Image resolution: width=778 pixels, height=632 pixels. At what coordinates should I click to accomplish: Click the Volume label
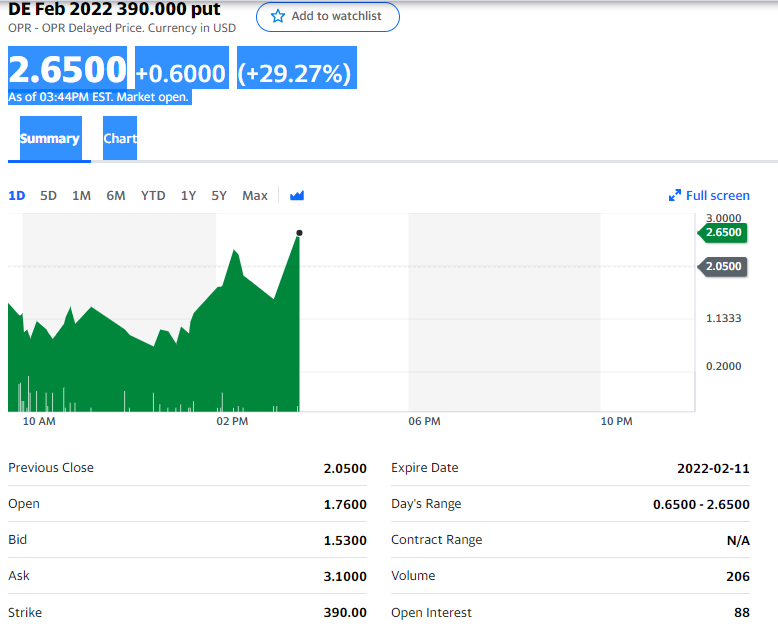[x=413, y=576]
